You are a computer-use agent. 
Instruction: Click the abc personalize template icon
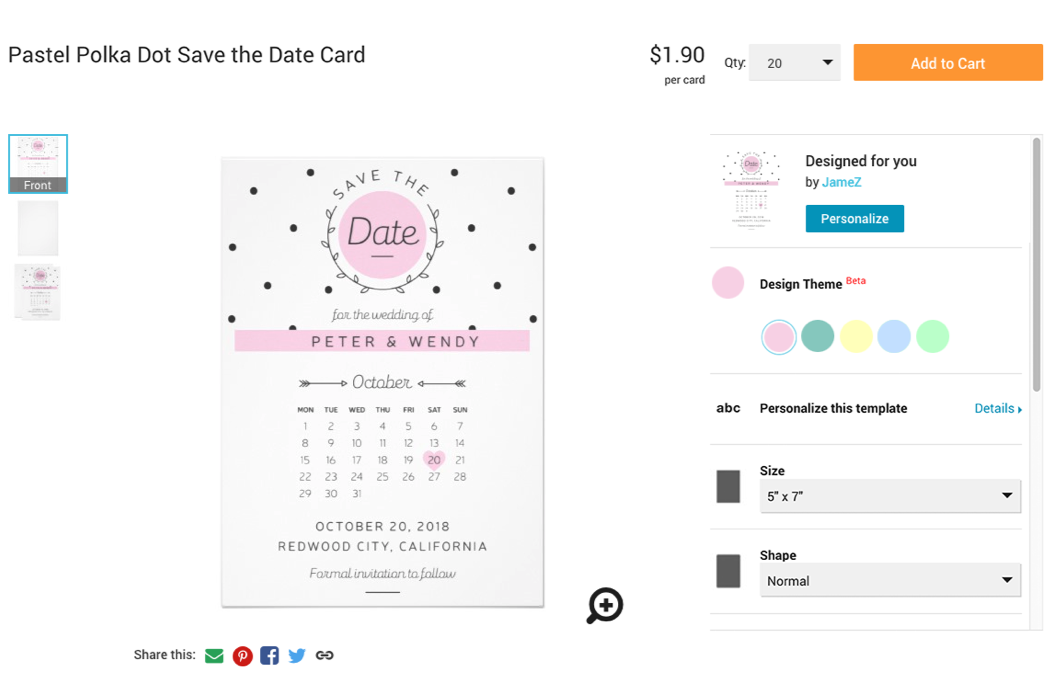[728, 409]
